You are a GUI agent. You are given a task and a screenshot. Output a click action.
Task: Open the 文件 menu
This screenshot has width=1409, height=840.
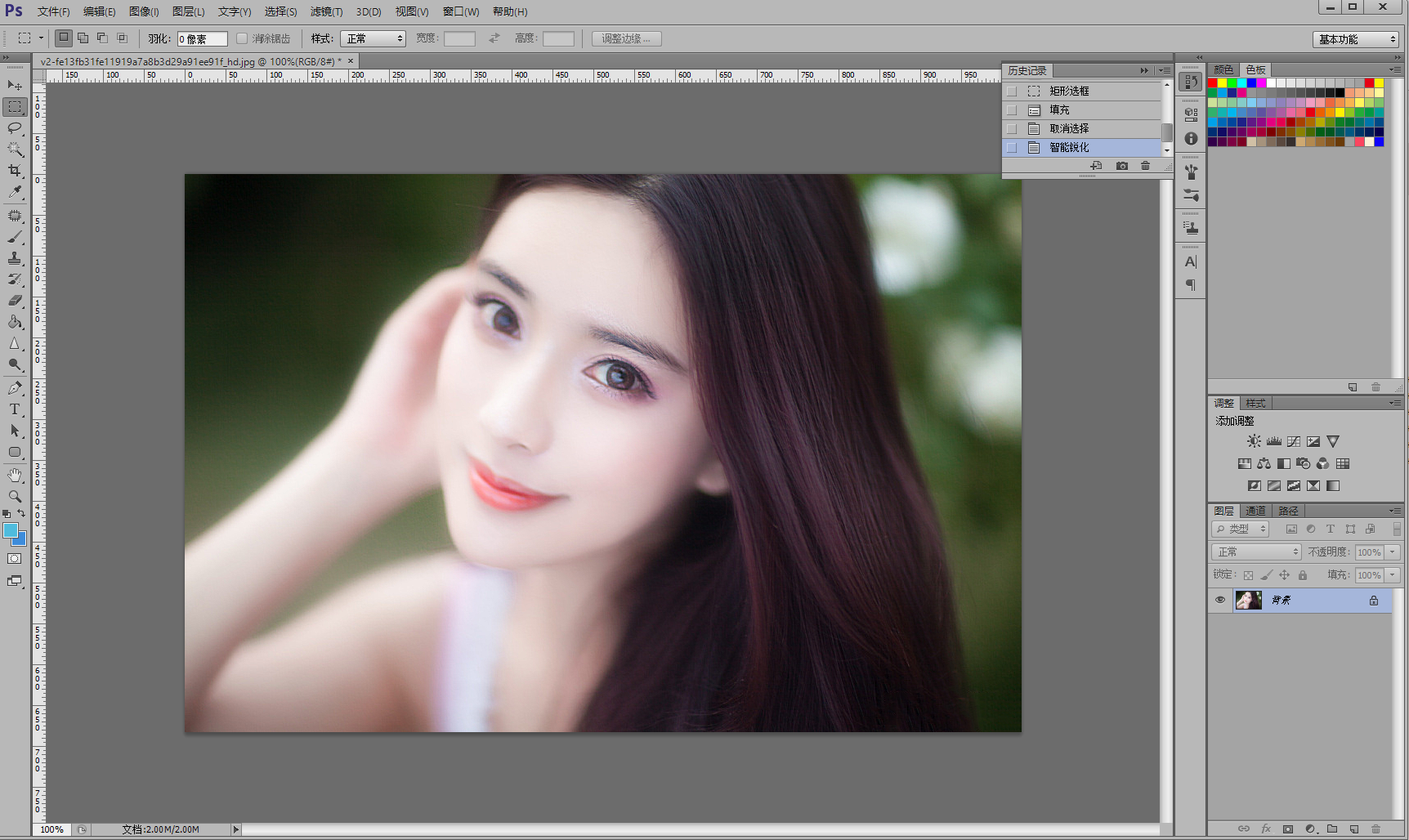pyautogui.click(x=53, y=11)
